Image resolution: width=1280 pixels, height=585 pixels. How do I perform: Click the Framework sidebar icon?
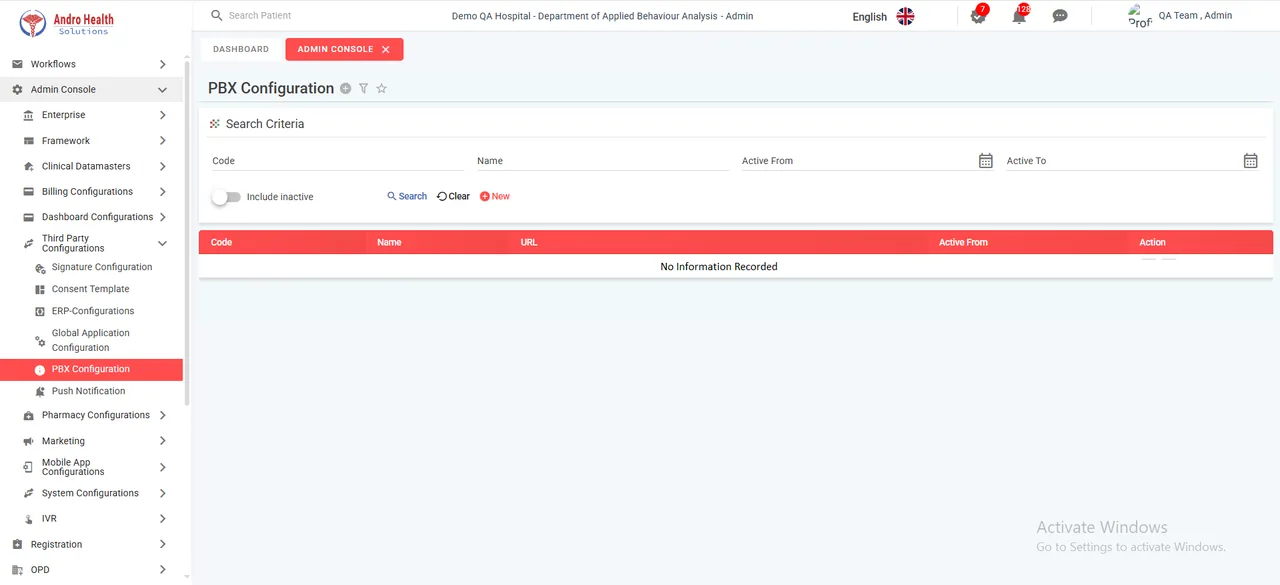28,141
